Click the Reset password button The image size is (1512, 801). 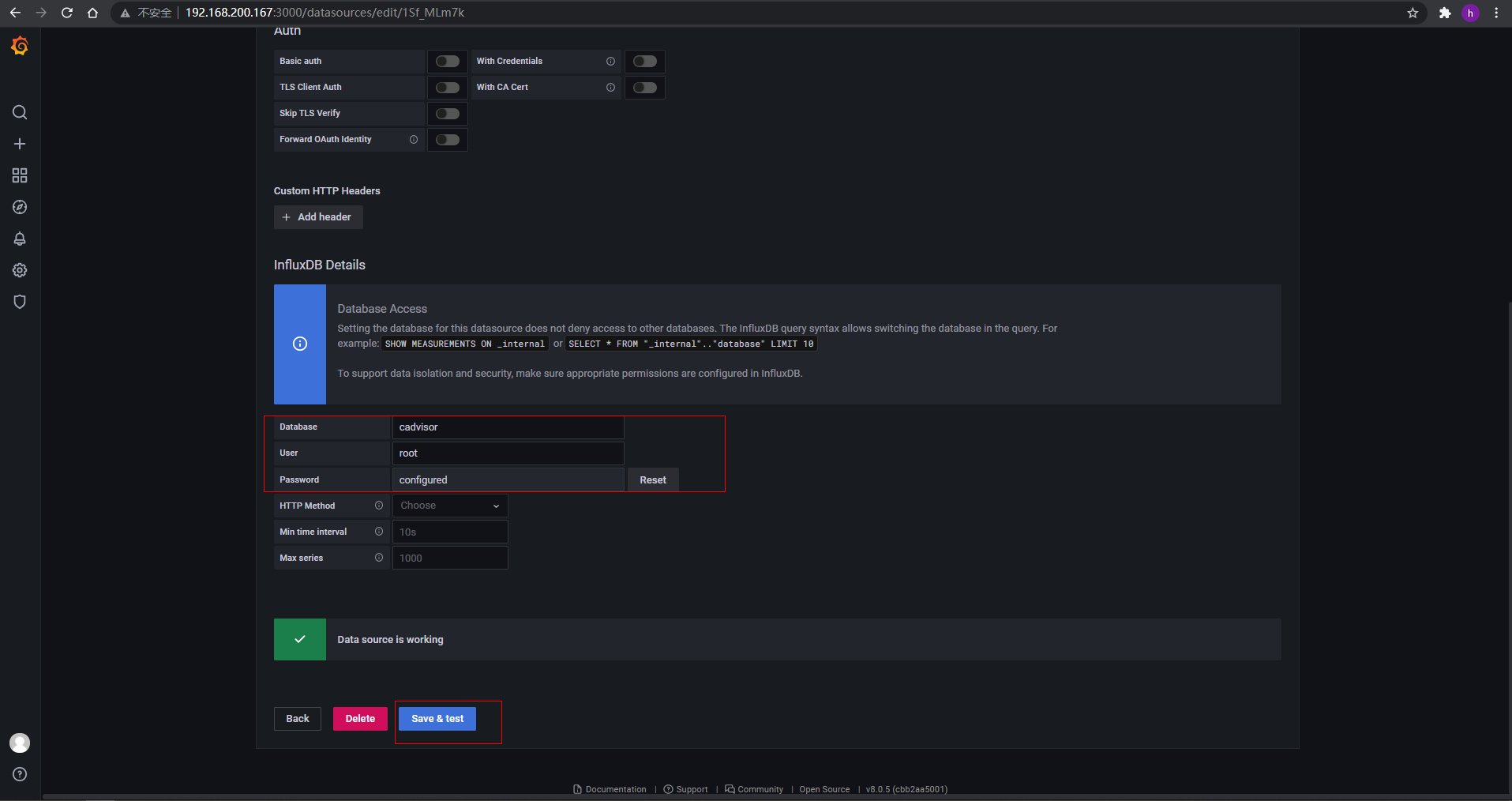[653, 479]
